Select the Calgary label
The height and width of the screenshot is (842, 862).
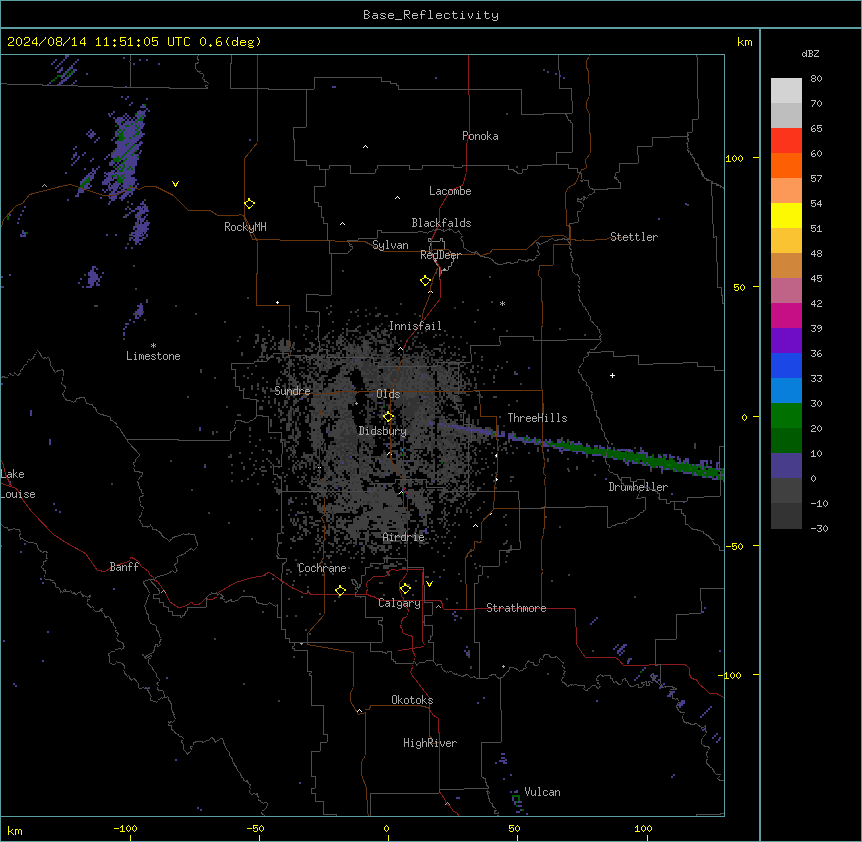tap(399, 603)
